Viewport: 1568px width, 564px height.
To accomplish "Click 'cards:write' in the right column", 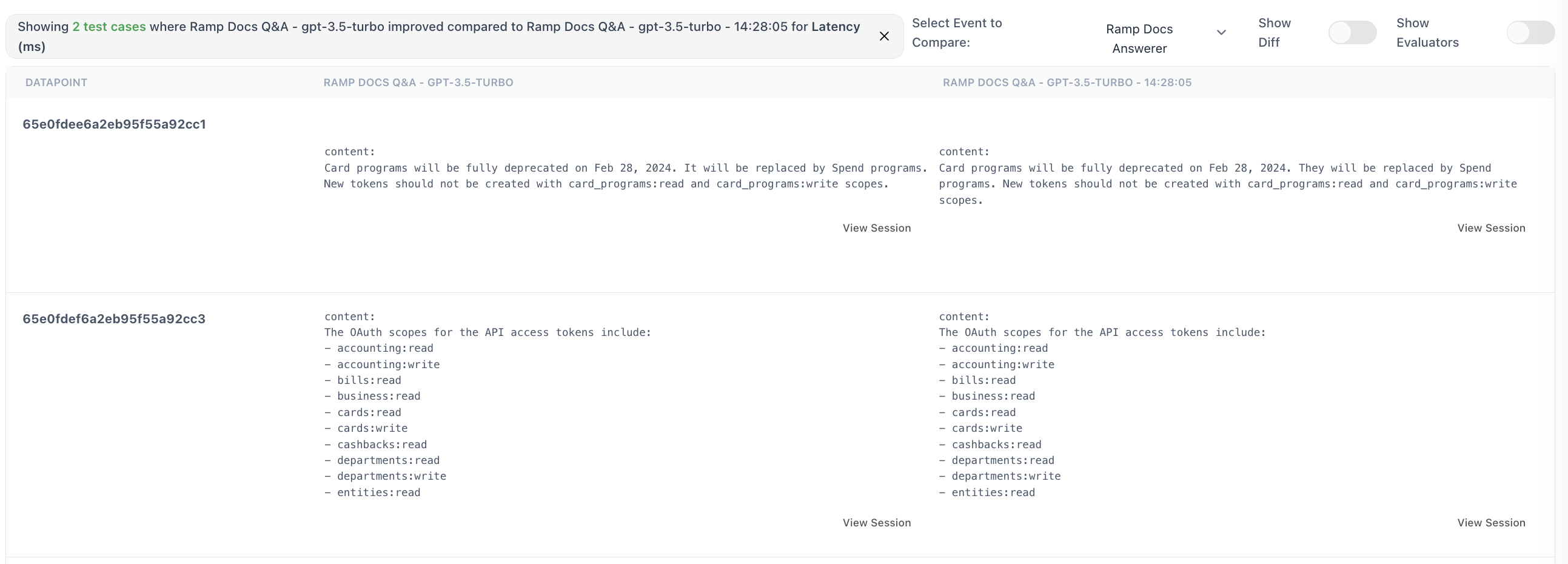I will coord(987,428).
